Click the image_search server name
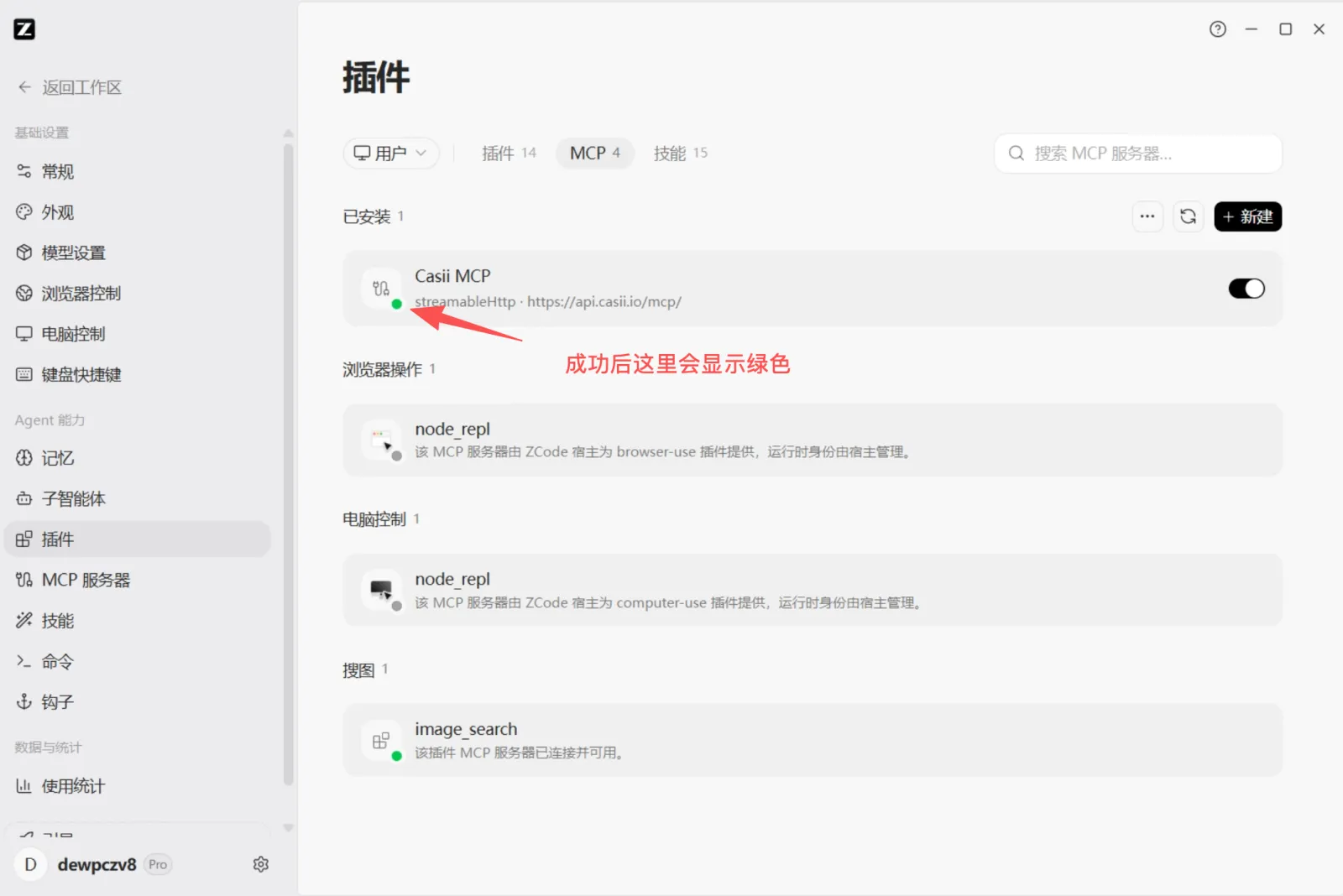 point(466,729)
